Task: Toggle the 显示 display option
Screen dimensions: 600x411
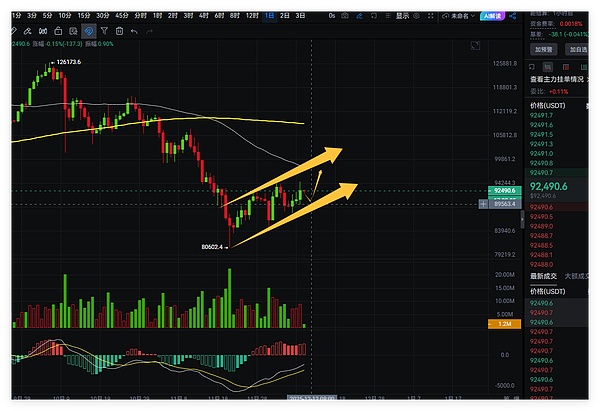Action: coord(405,16)
